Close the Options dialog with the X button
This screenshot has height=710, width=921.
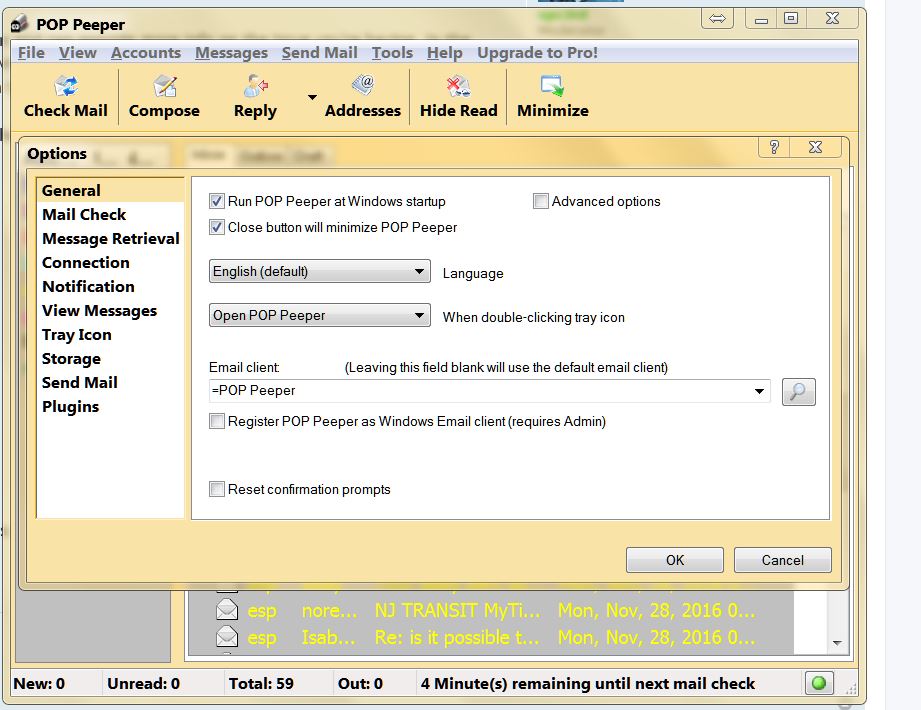[x=815, y=147]
